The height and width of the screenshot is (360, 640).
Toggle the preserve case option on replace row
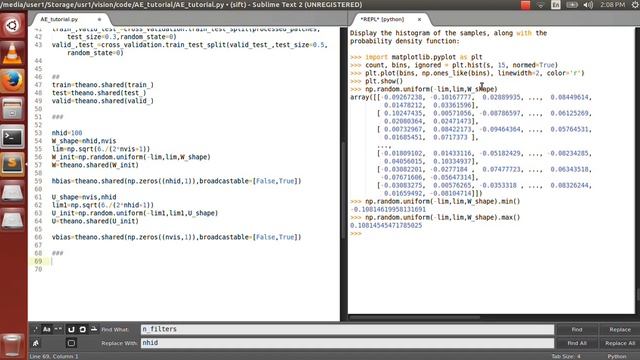pos(36,343)
